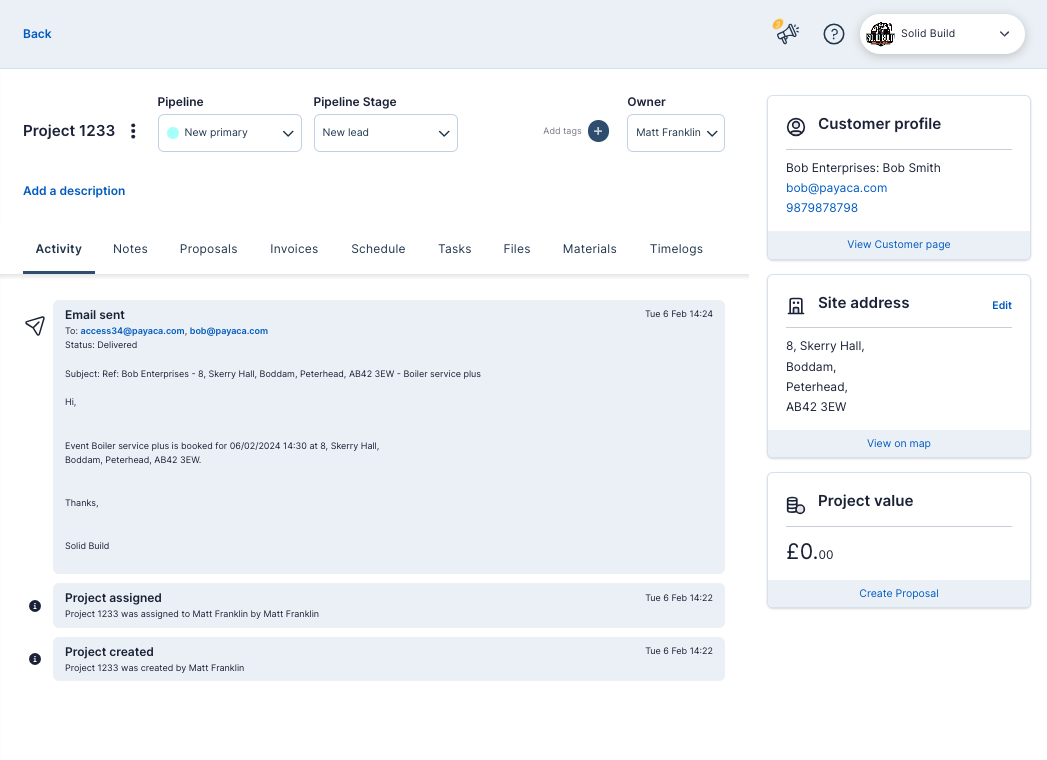
Task: Open the announcements megaphone icon
Action: 787,33
